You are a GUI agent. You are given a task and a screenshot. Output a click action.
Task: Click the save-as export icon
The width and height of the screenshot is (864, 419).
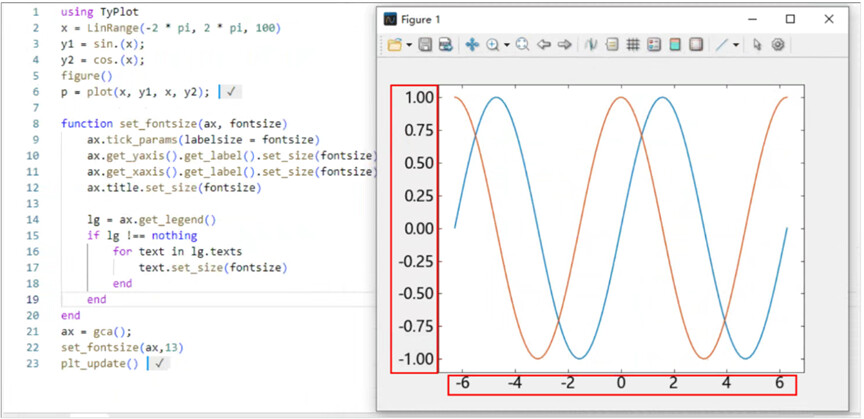pos(445,45)
